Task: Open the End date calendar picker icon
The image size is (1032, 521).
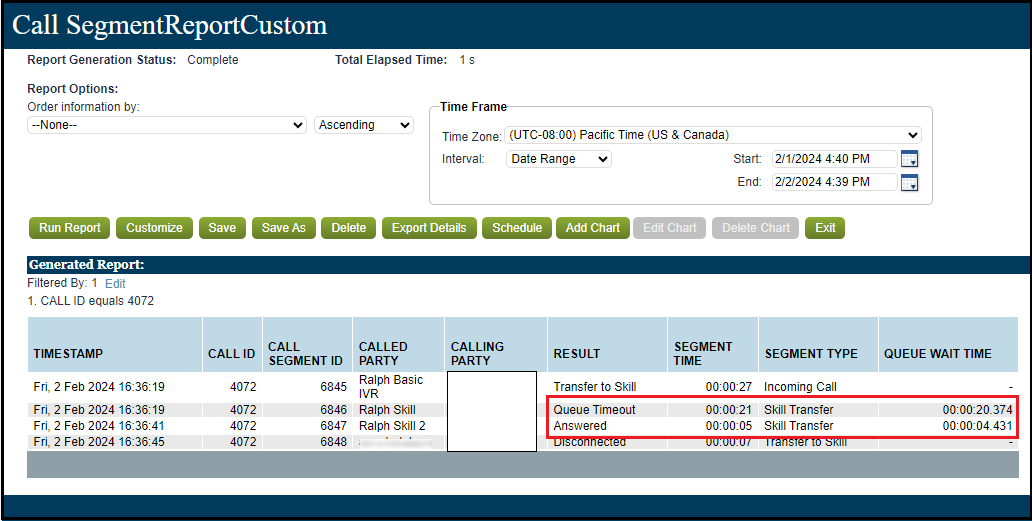Action: [x=909, y=182]
